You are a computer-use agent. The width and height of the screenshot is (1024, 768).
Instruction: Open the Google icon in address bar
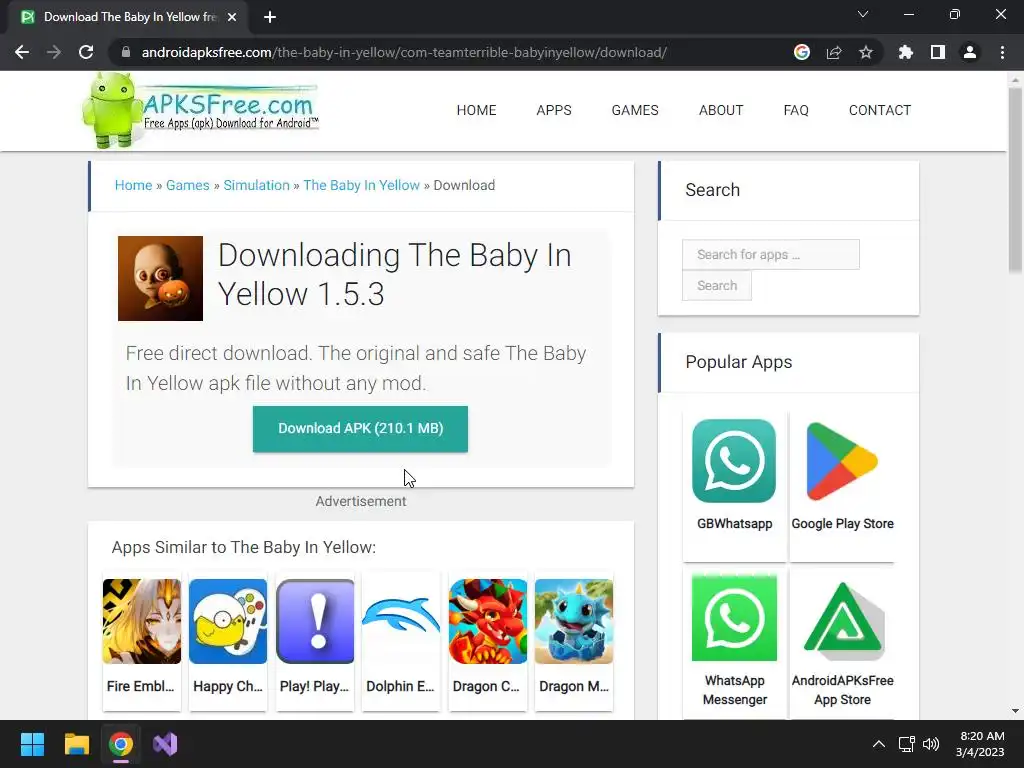pyautogui.click(x=802, y=52)
